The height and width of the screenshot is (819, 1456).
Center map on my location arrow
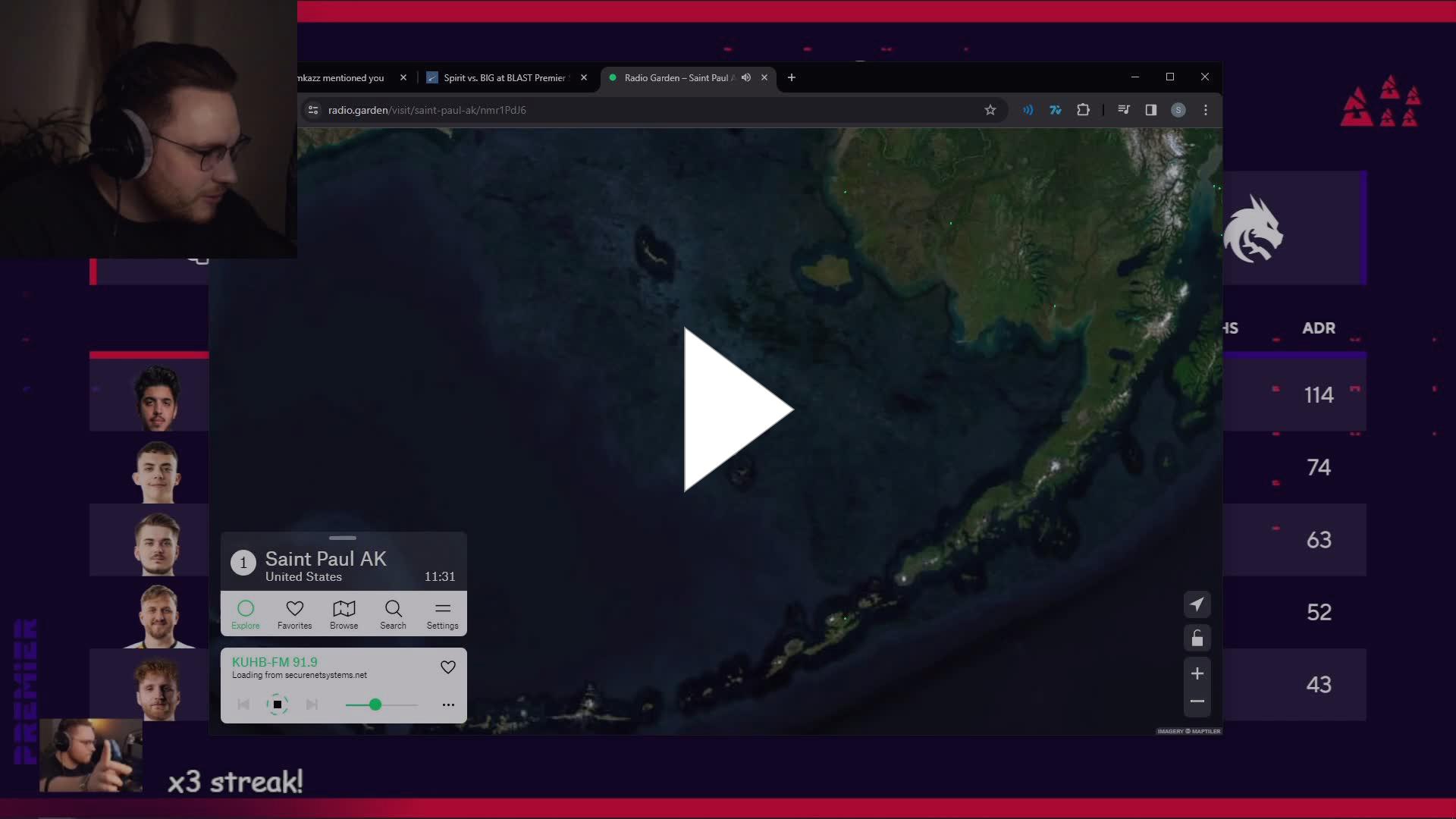click(x=1197, y=604)
